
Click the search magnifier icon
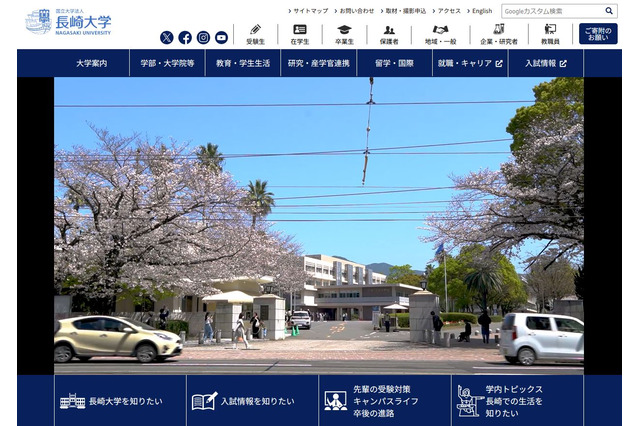point(609,11)
